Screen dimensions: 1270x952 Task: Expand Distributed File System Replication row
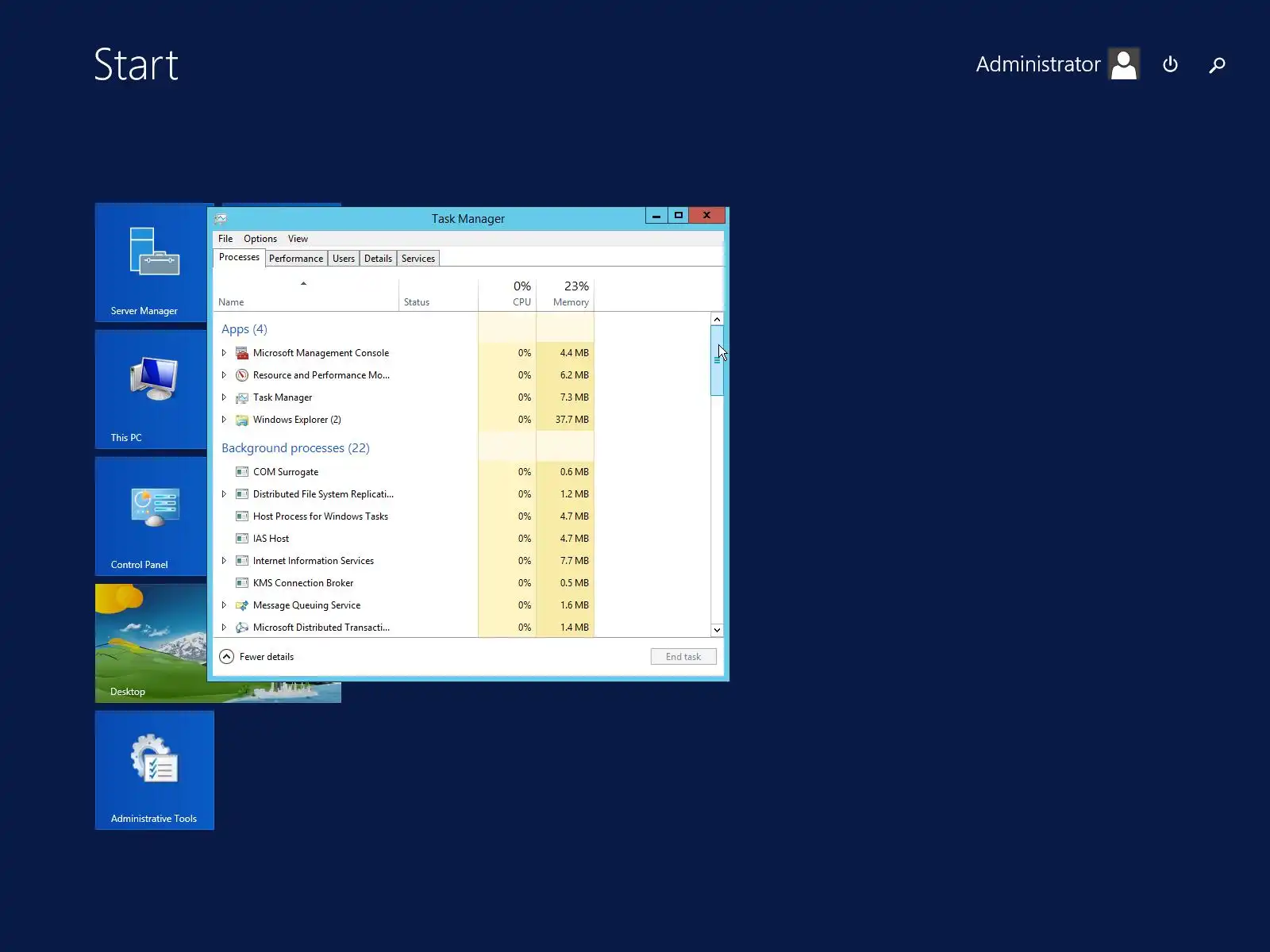point(224,494)
